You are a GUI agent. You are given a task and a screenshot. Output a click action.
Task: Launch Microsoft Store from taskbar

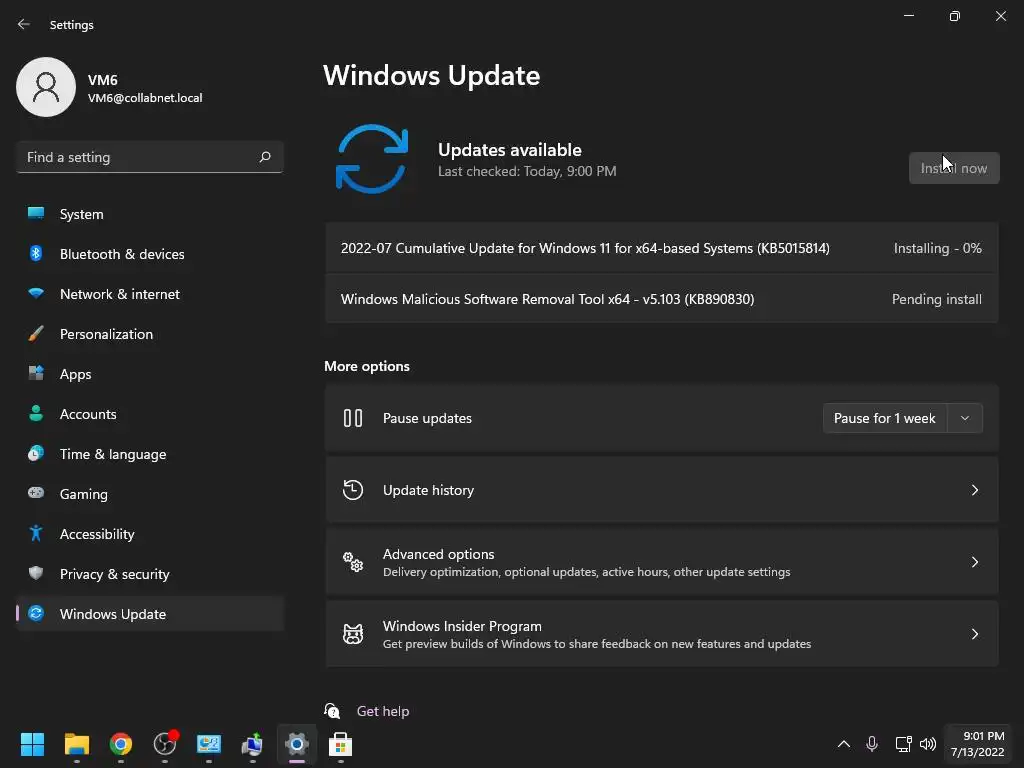(x=340, y=744)
